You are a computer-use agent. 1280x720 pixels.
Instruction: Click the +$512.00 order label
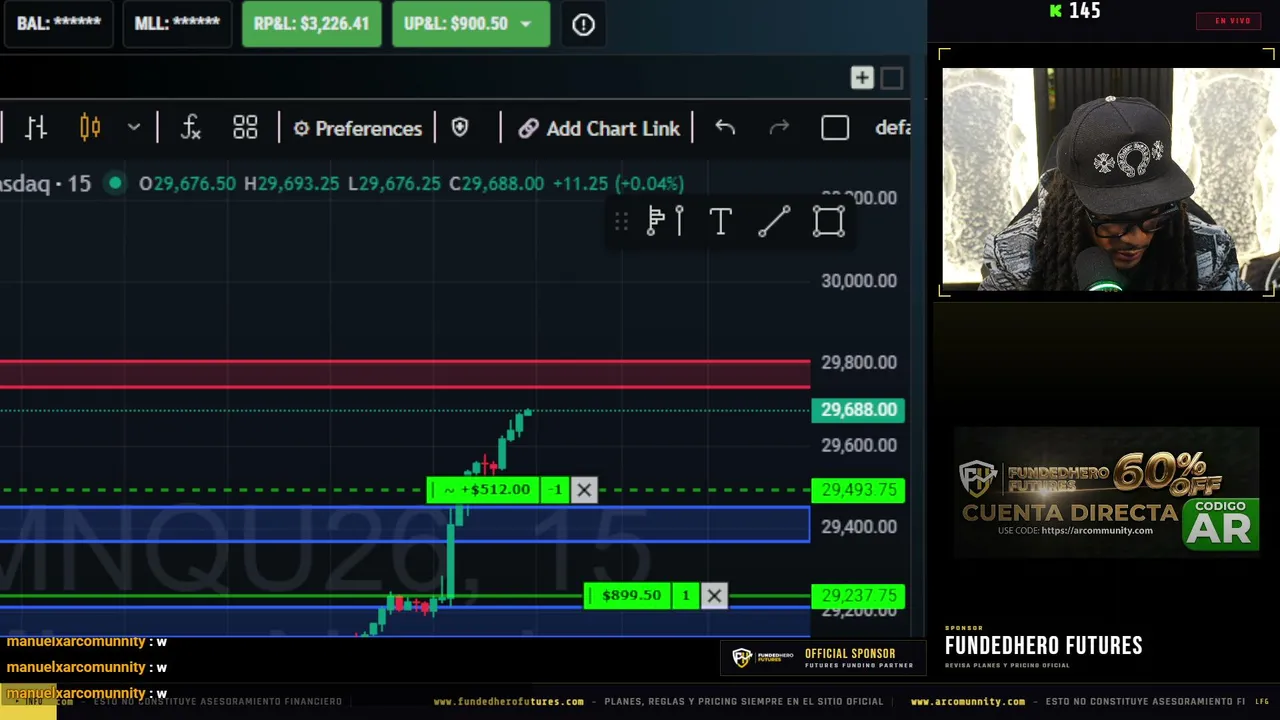click(x=485, y=490)
